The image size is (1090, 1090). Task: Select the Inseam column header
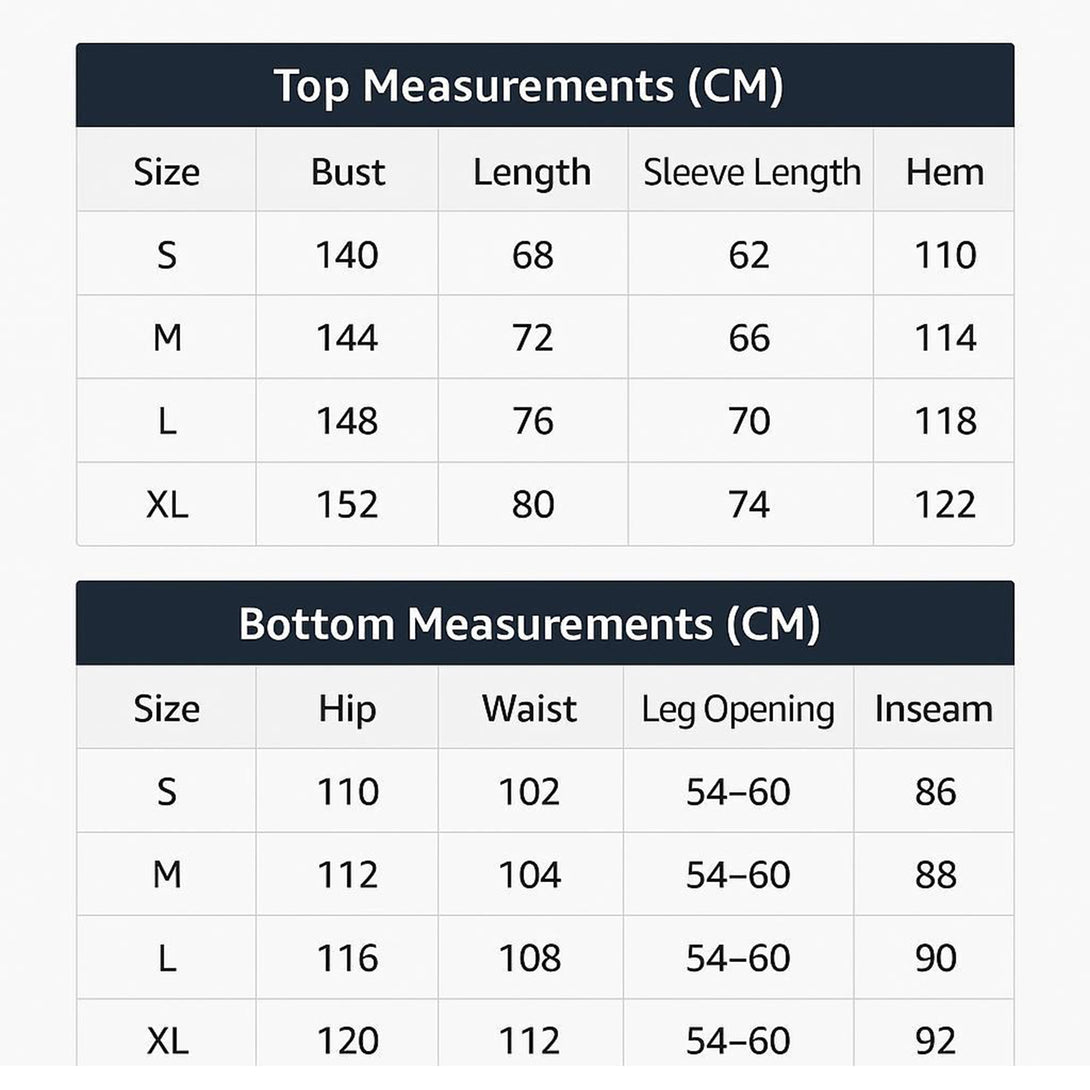(933, 709)
